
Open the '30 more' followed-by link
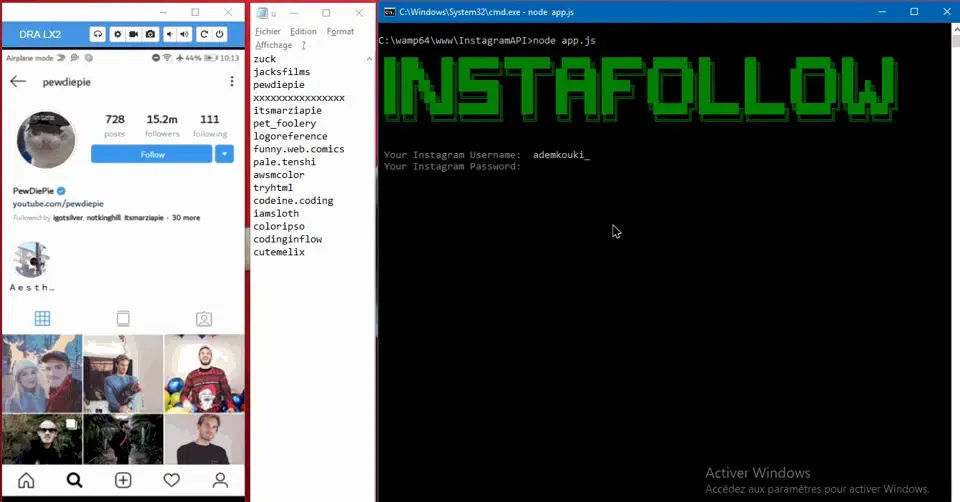[x=186, y=218]
